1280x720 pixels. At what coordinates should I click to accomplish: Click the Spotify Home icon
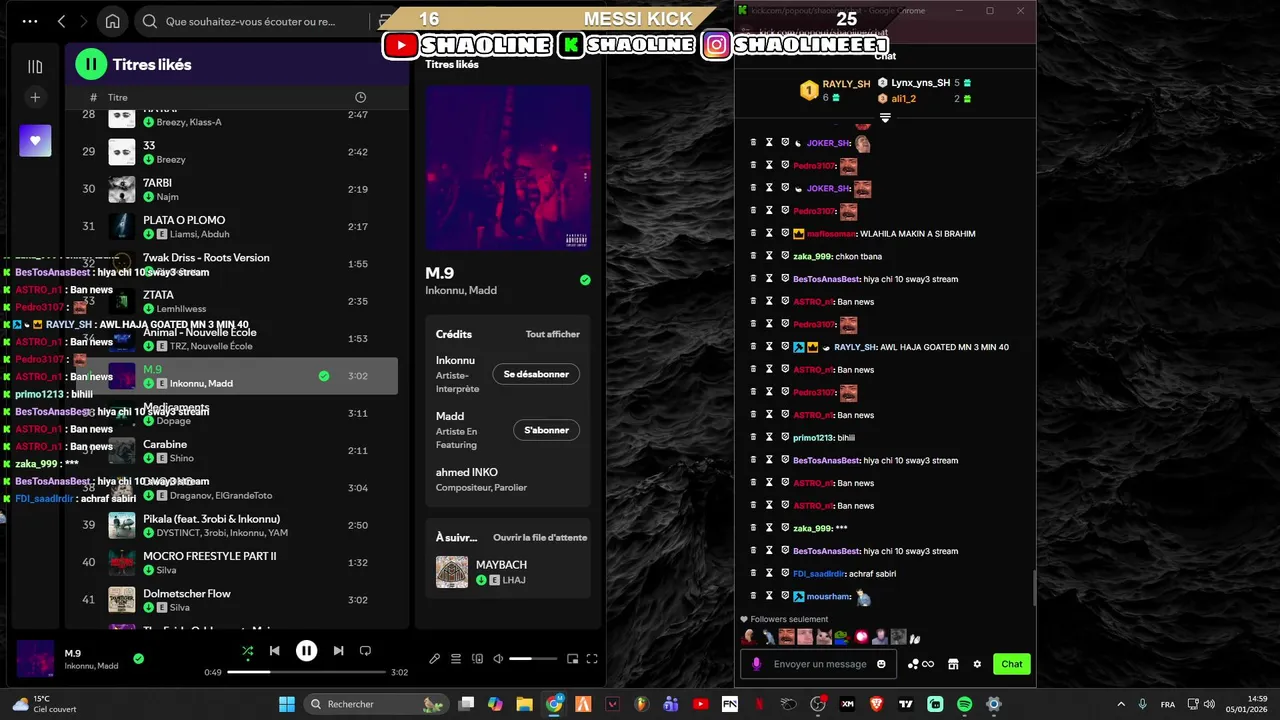click(x=113, y=21)
